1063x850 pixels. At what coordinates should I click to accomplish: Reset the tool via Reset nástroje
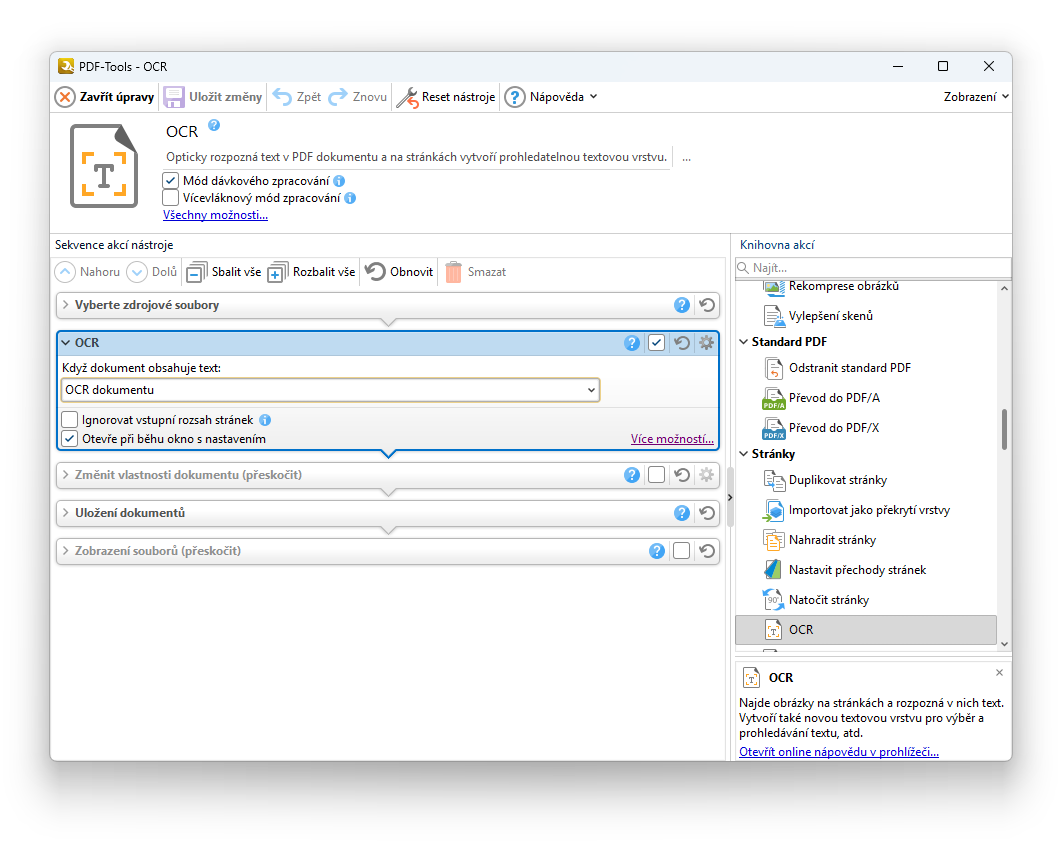(x=446, y=97)
